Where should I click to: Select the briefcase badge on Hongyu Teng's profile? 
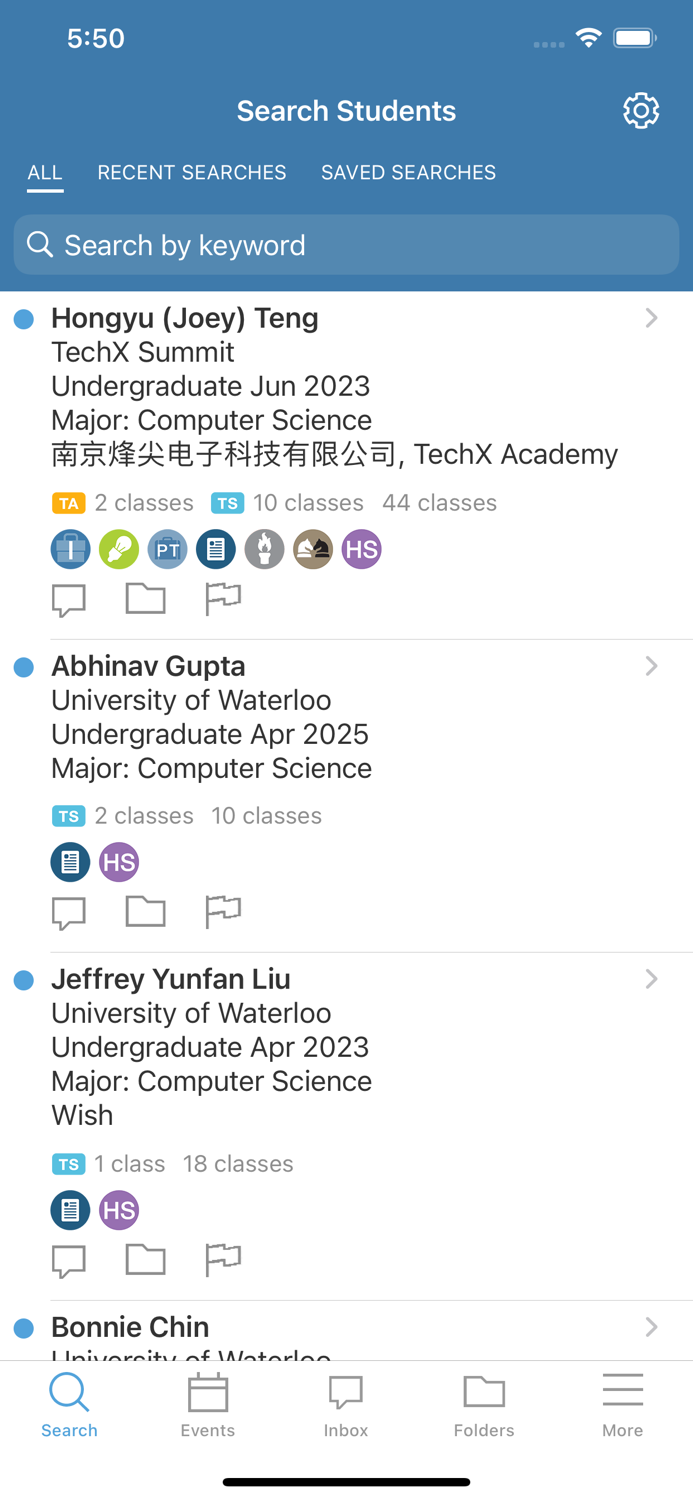point(70,549)
